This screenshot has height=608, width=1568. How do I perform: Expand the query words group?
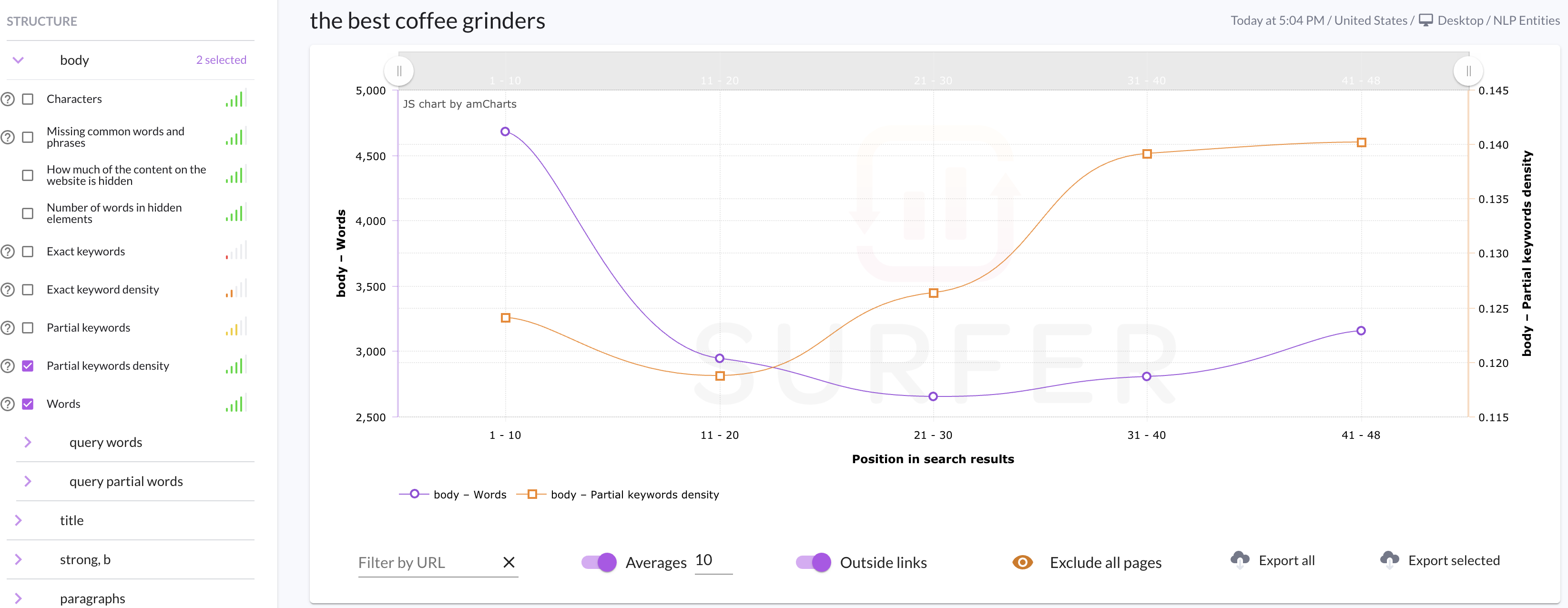[x=27, y=443]
